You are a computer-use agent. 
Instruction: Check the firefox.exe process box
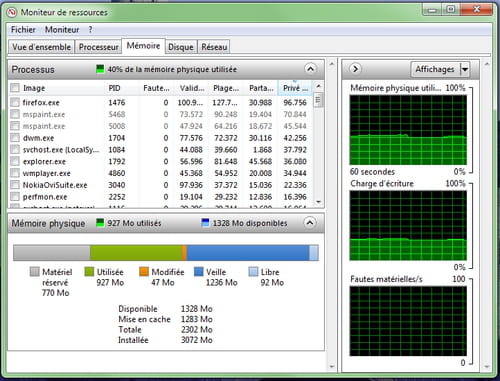(x=15, y=102)
